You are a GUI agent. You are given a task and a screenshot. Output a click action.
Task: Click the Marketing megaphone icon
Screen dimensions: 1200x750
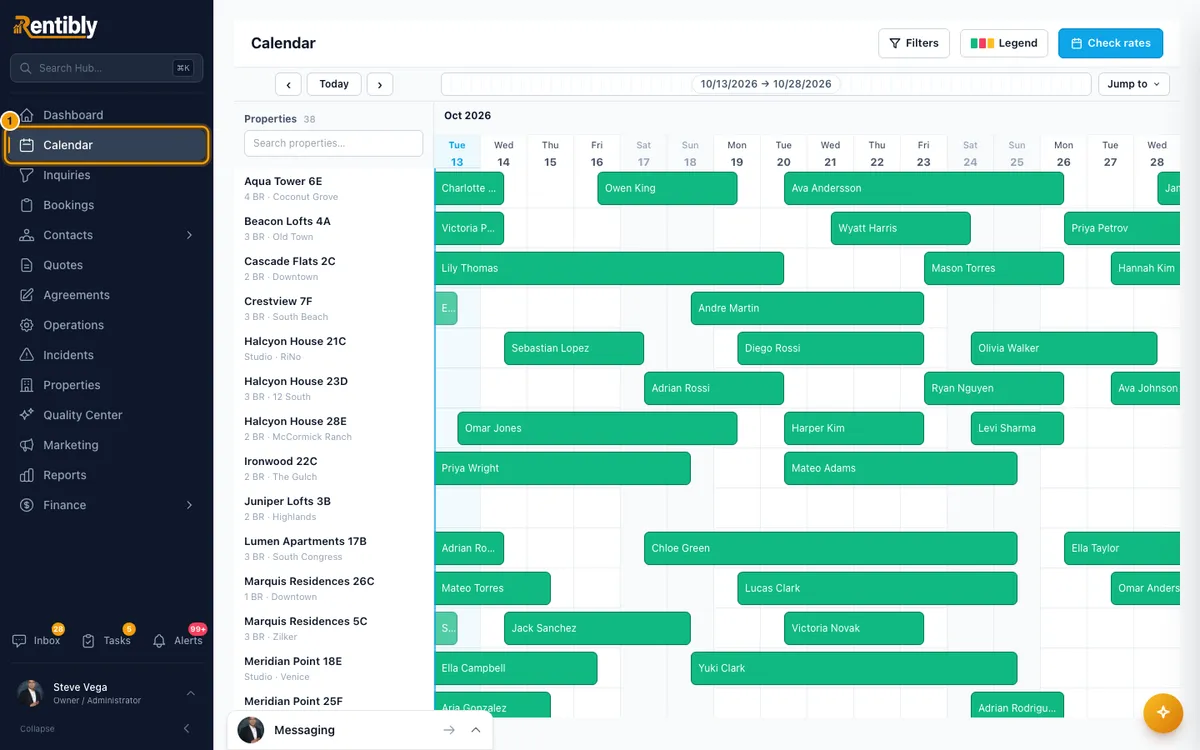pos(27,445)
